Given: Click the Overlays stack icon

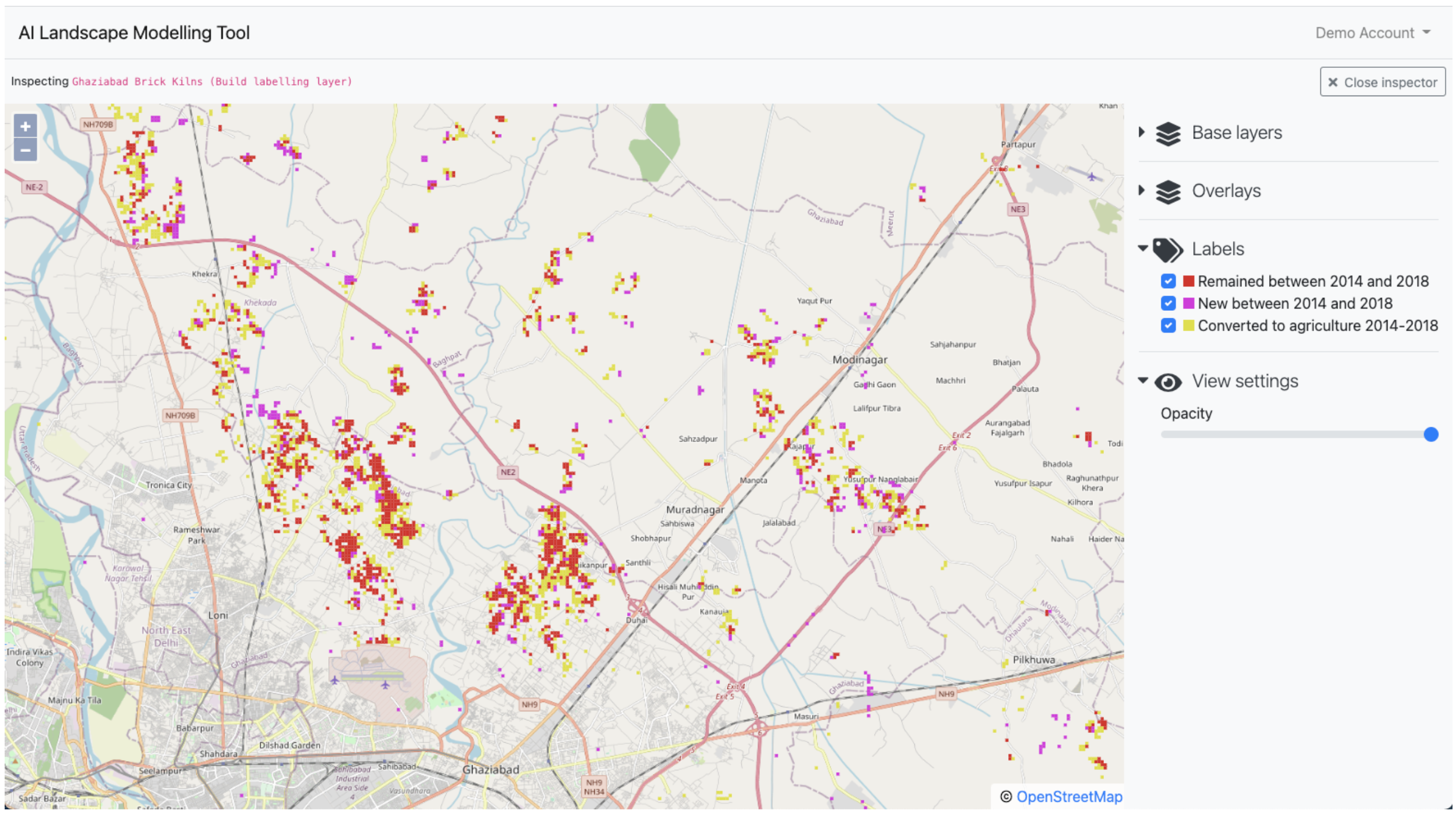Looking at the screenshot, I should (1168, 191).
